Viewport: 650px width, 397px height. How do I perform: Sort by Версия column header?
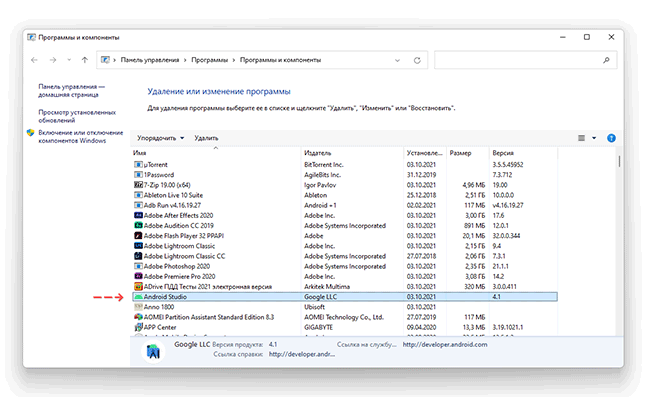(503, 153)
